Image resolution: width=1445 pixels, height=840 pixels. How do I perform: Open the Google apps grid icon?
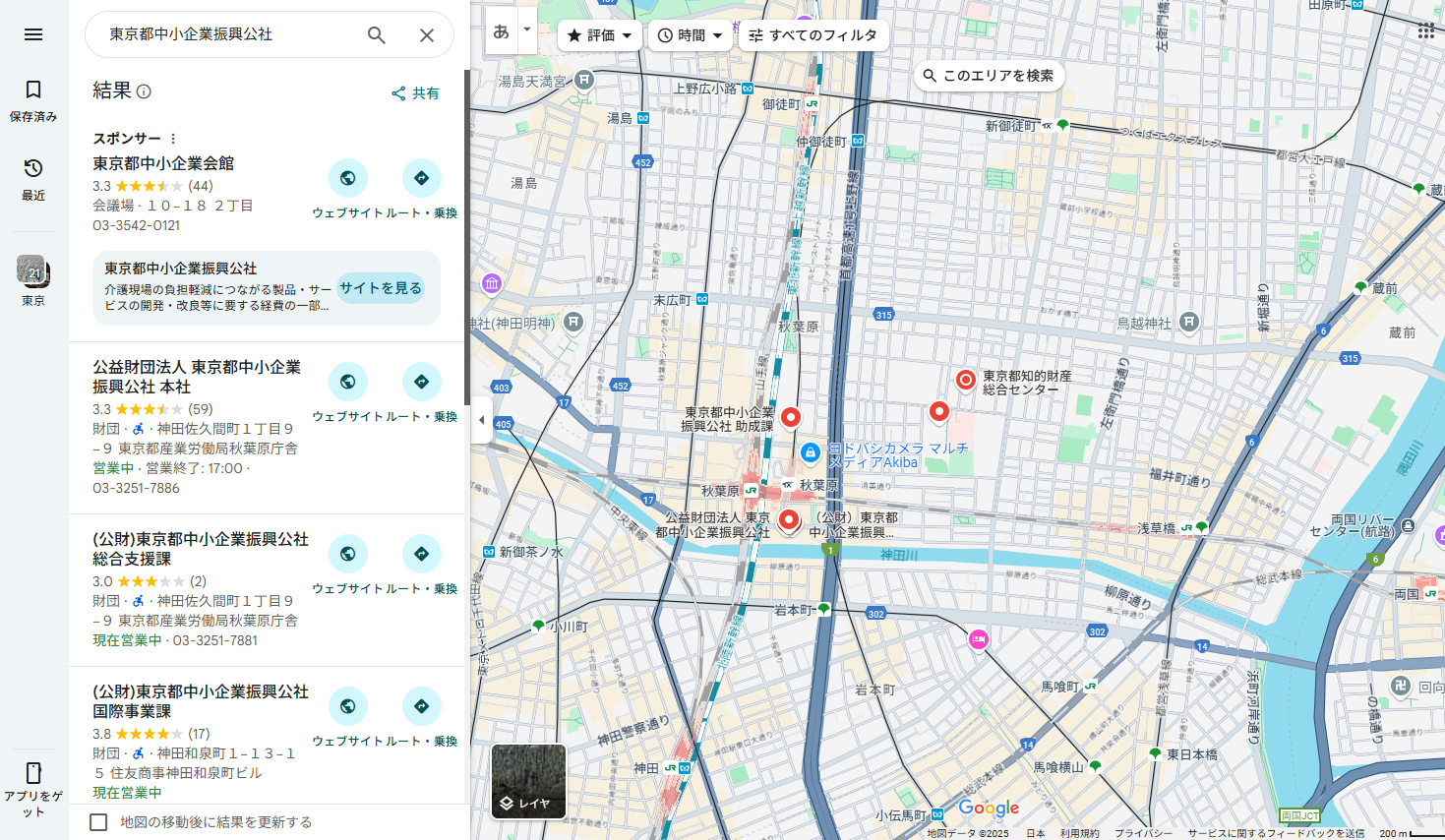[1425, 31]
